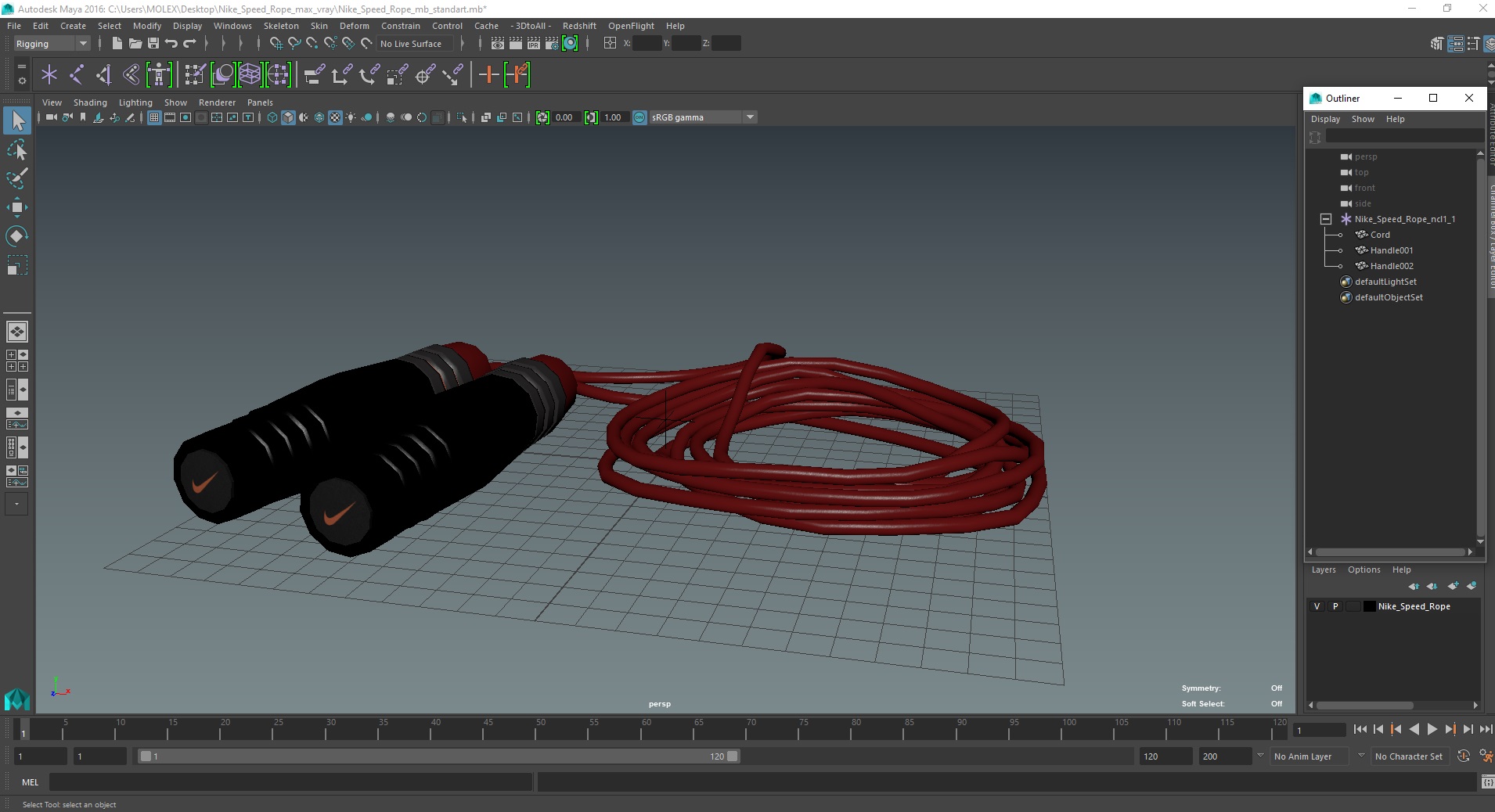This screenshot has height=812, width=1495.
Task: Toggle V visibility of Nike_Speed_Rope layer
Action: tap(1317, 606)
